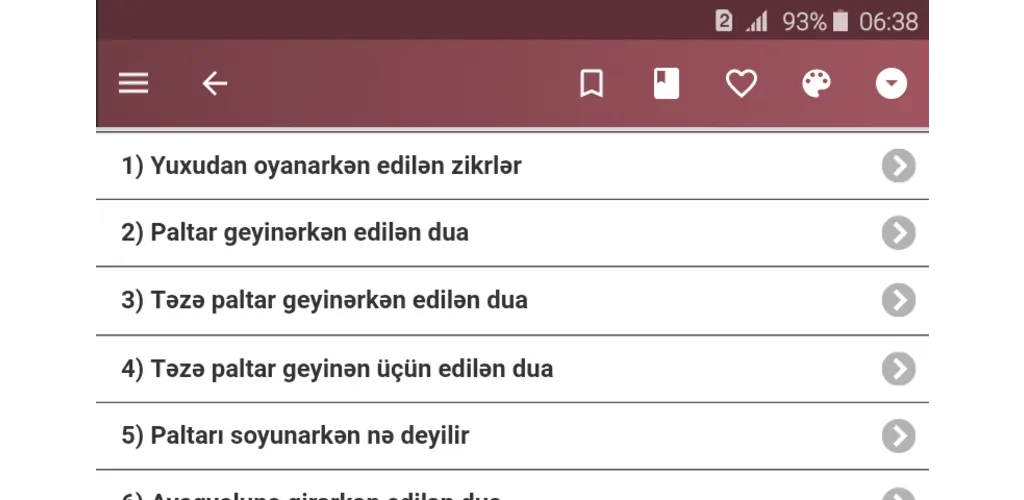The width and height of the screenshot is (1024, 500).
Task: Tap arrow next to Paltar geyinərkən edilən dua
Action: 899,233
